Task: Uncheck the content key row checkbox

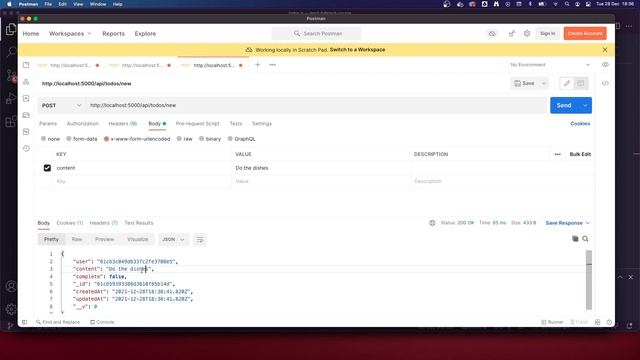Action: (47, 168)
